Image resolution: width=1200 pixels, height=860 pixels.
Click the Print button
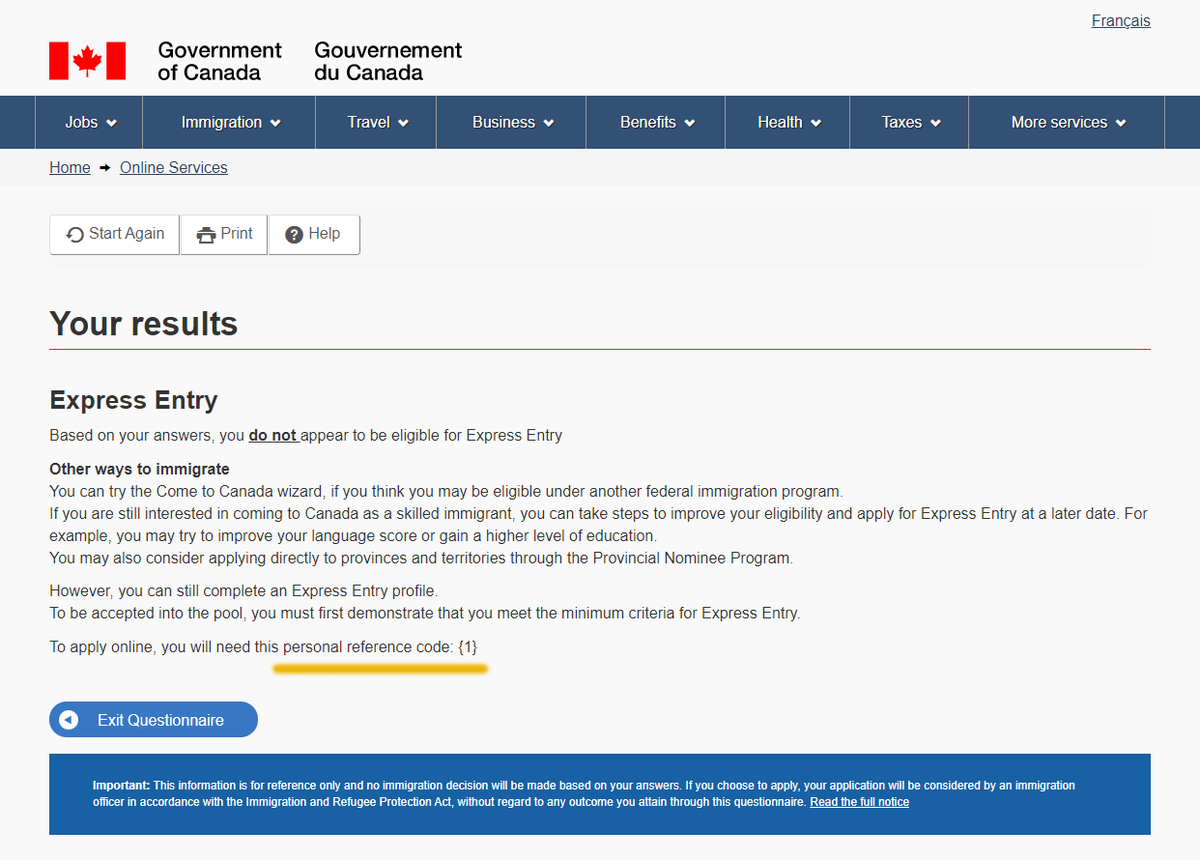pyautogui.click(x=224, y=234)
